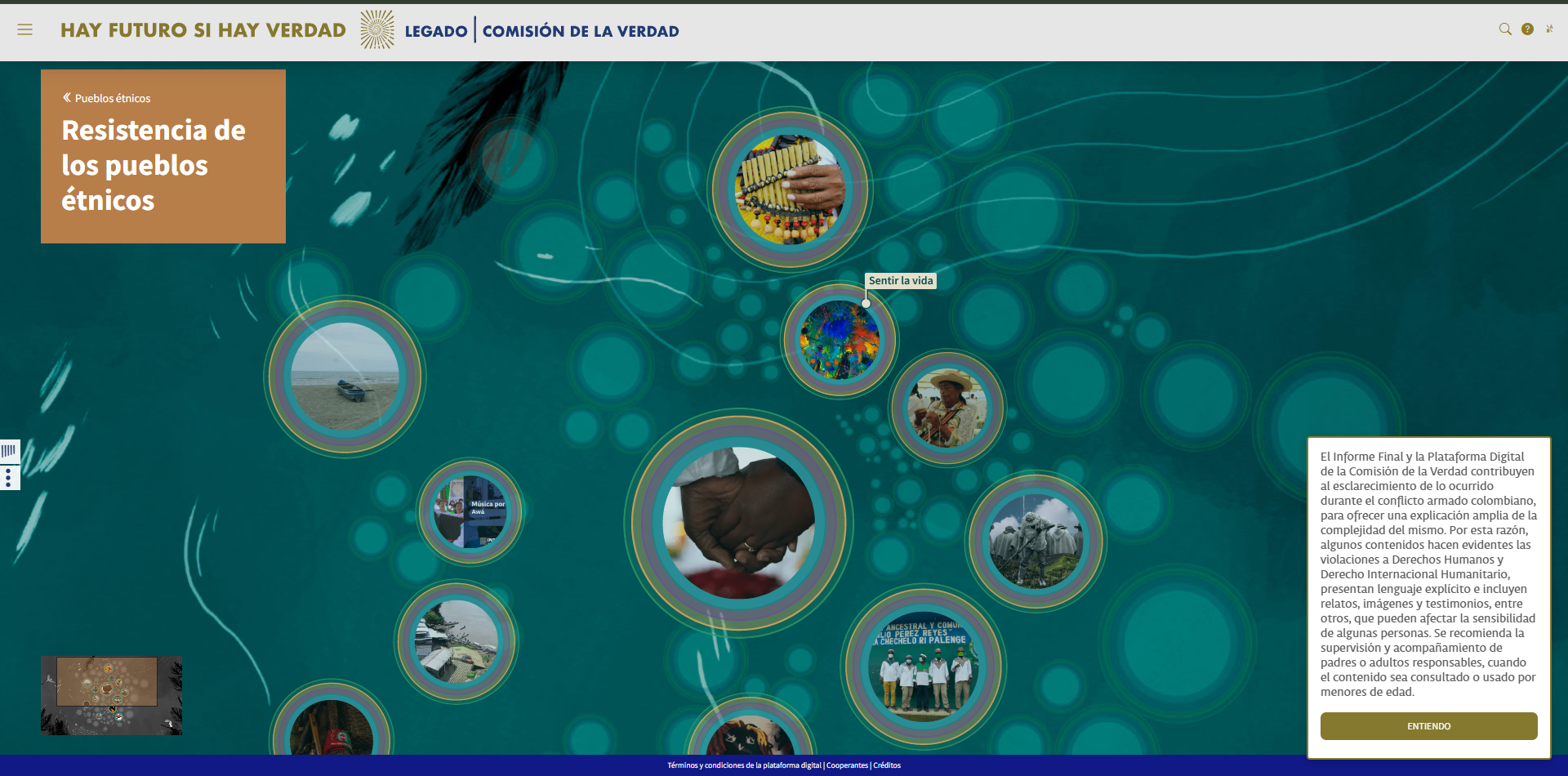Viewport: 1568px width, 776px height.
Task: Go back via Pueblos étnicos chevron
Action: tap(67, 98)
